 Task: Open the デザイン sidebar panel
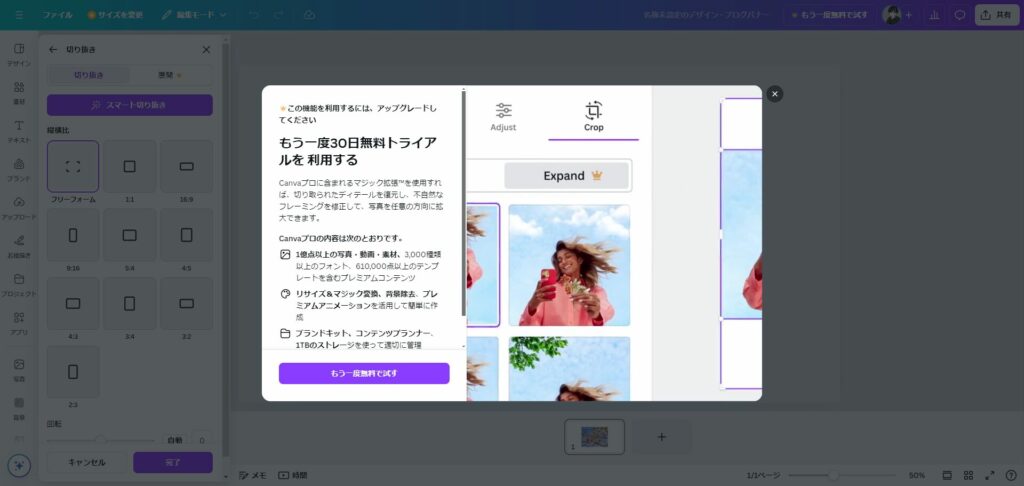pos(19,55)
